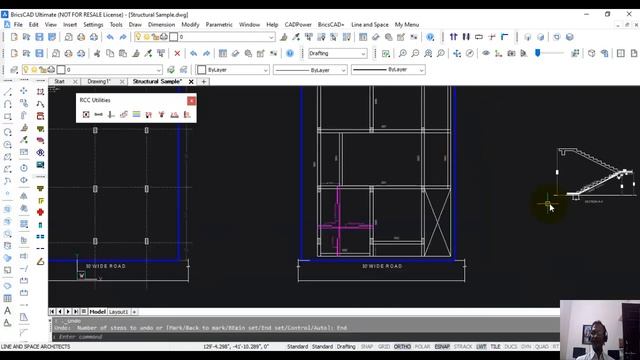Open the Drafting workspace dropdown
The image size is (640, 360).
(x=337, y=53)
